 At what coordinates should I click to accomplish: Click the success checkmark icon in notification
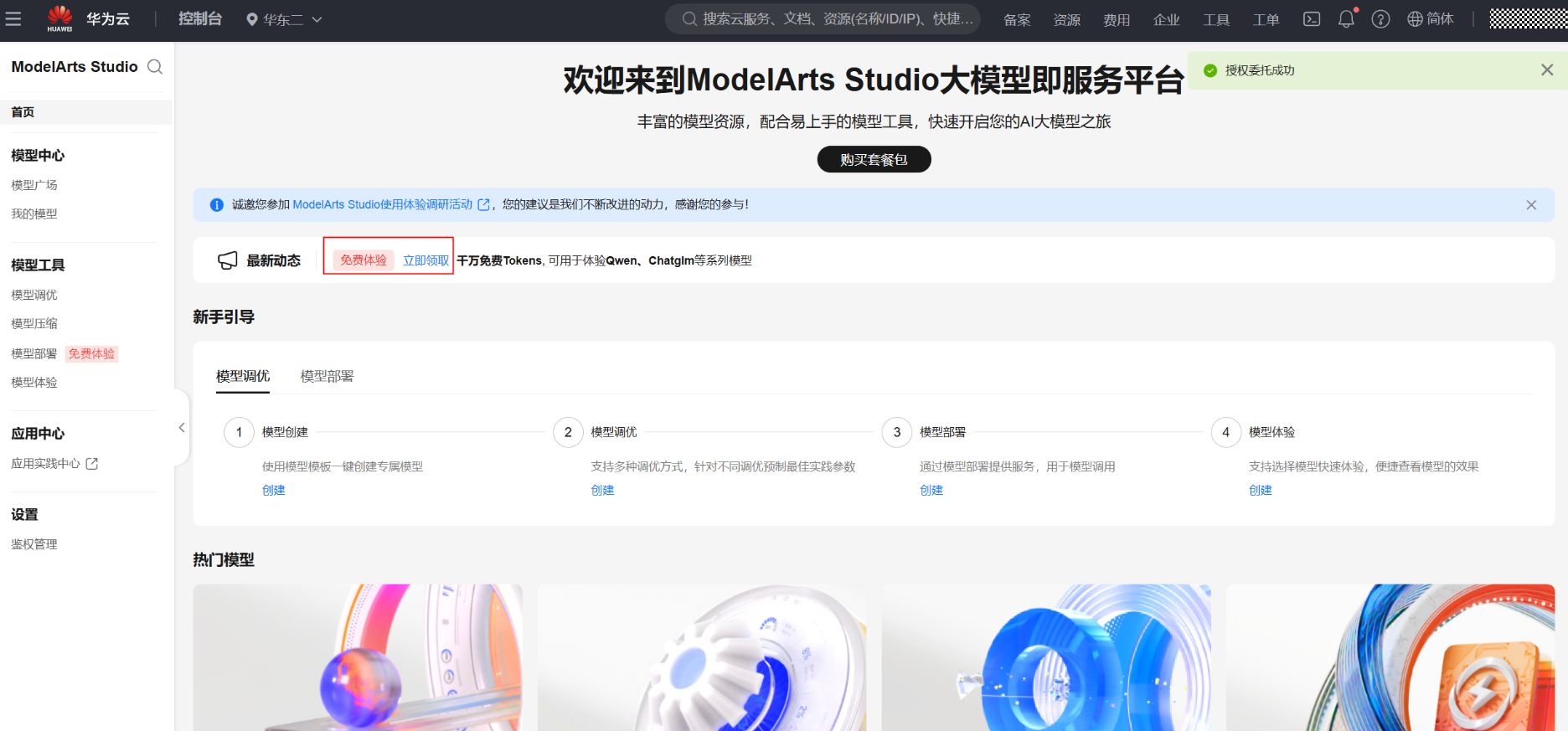[x=1210, y=70]
